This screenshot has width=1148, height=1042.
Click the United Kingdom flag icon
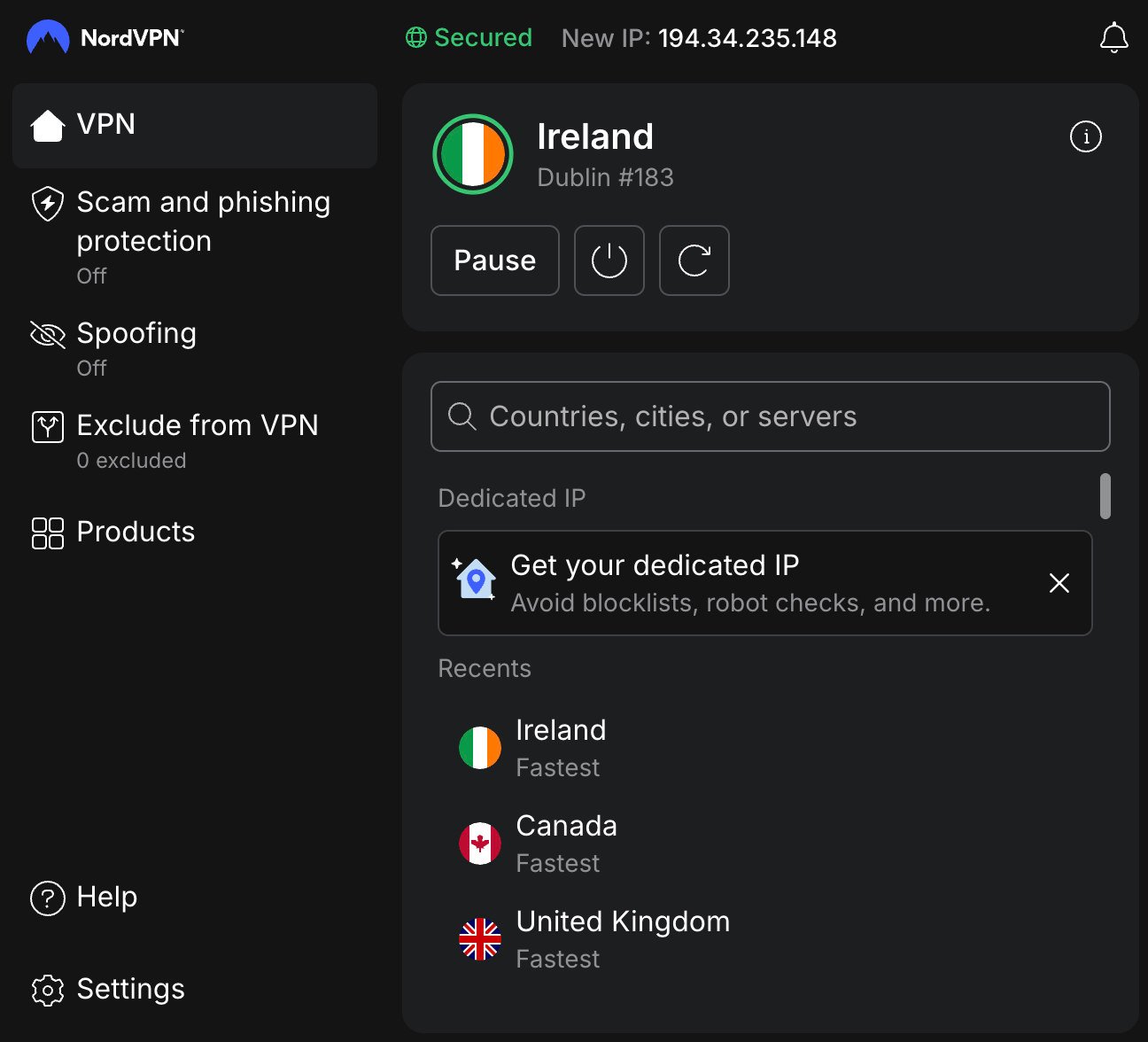pos(480,939)
